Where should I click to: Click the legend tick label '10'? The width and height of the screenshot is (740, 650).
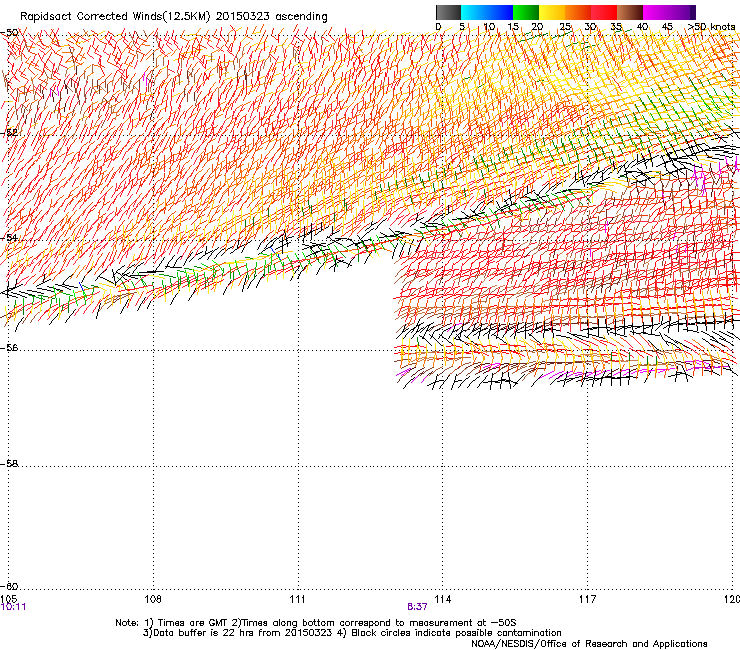(489, 27)
